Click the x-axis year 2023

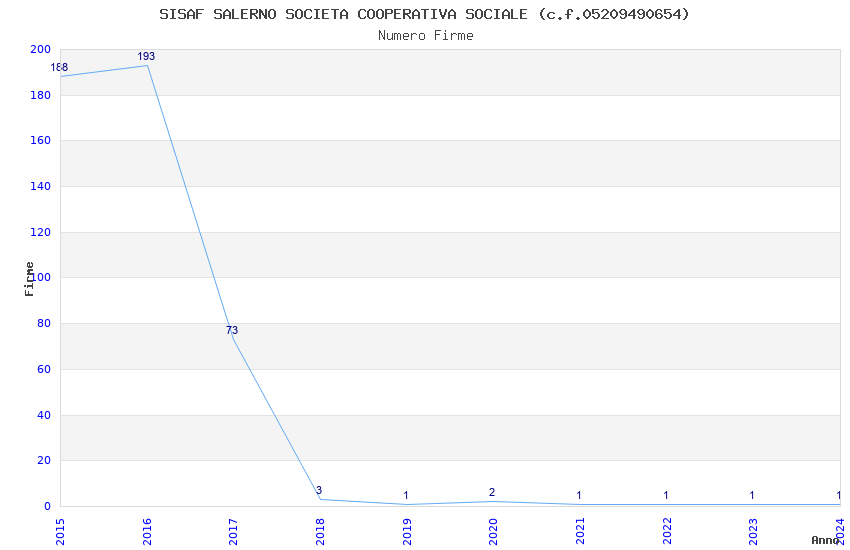pyautogui.click(x=753, y=532)
